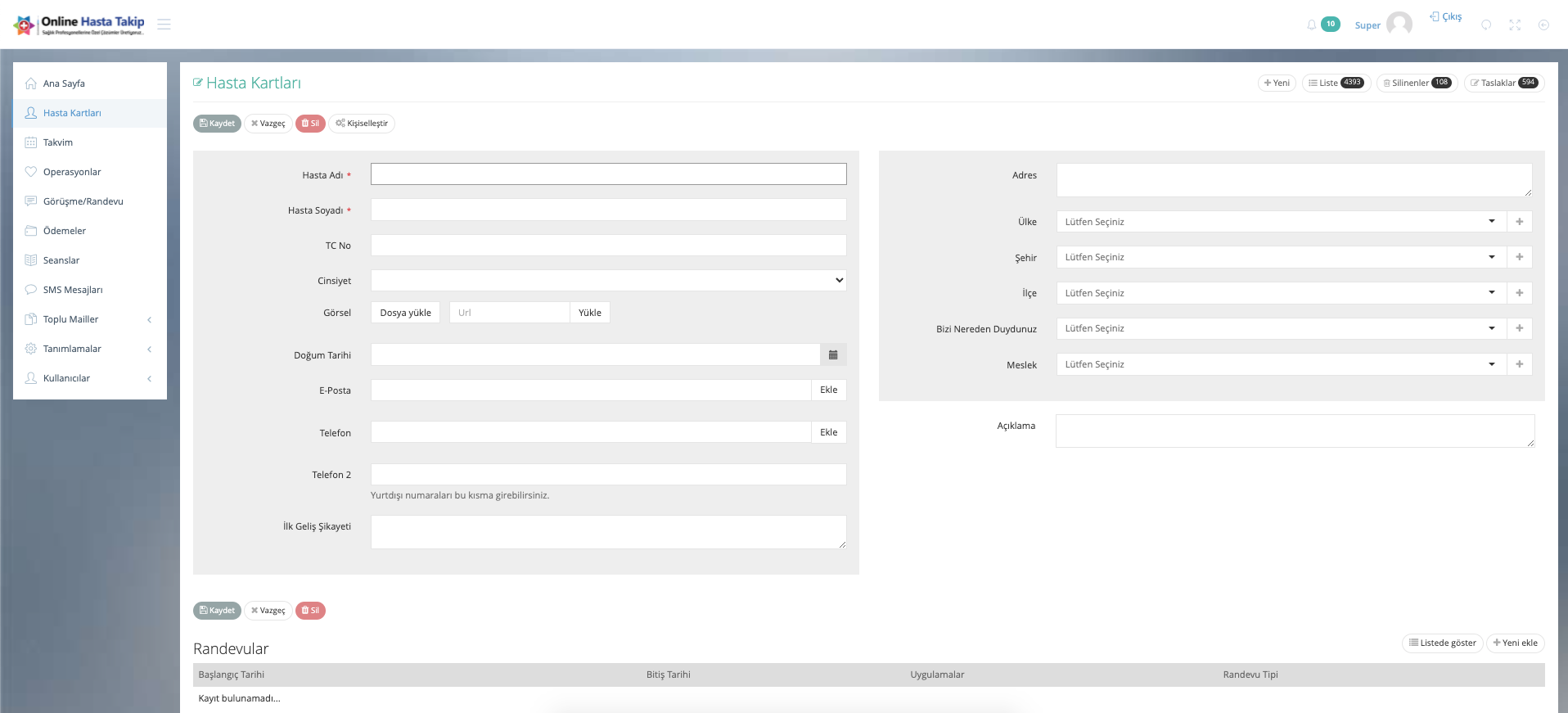Expand the Tanımlamalar sidebar menu

click(89, 349)
